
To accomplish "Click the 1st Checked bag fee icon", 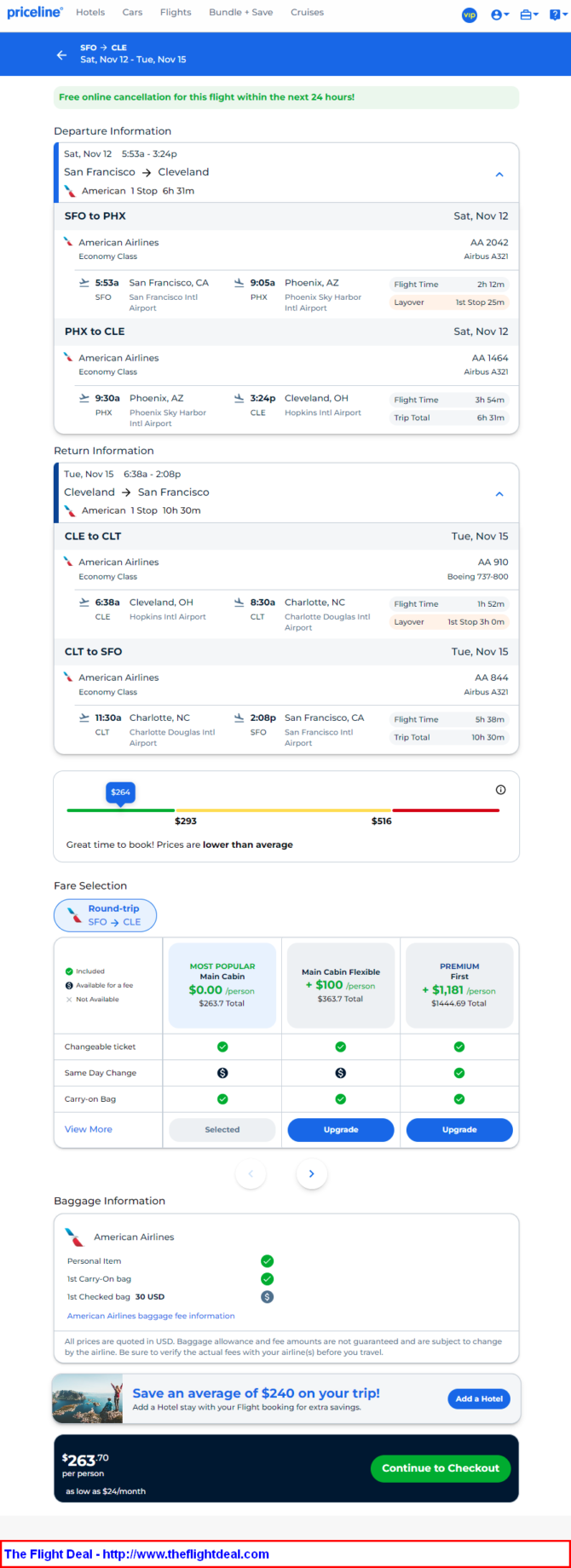I will [267, 1297].
